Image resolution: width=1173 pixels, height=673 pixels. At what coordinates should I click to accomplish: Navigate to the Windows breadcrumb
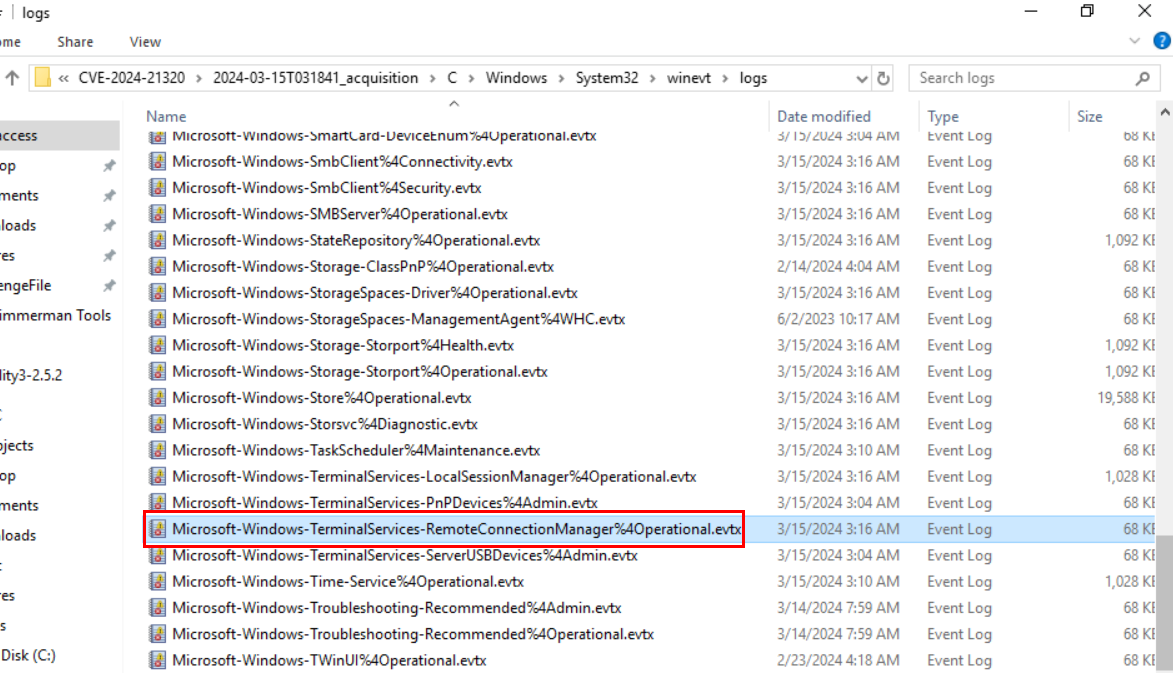click(x=516, y=78)
